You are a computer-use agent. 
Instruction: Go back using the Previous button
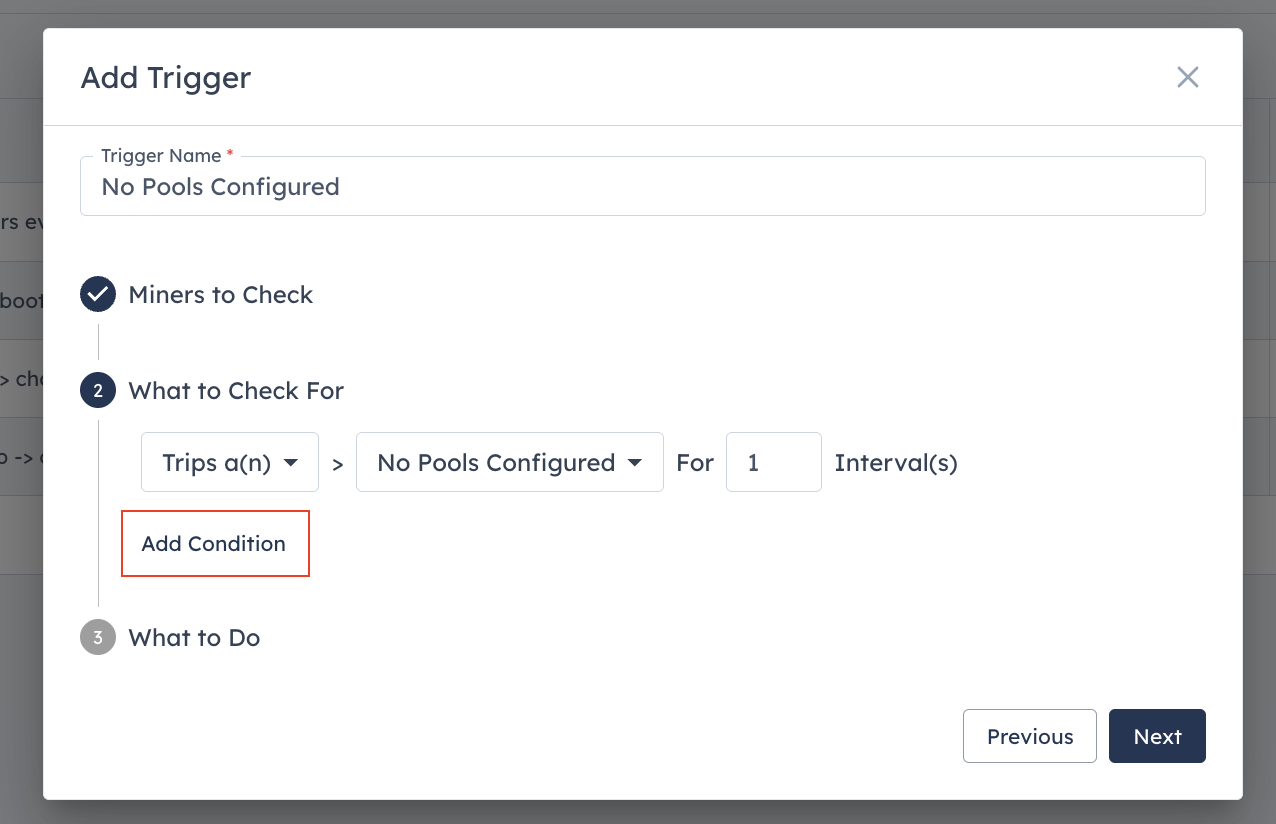(x=1030, y=736)
